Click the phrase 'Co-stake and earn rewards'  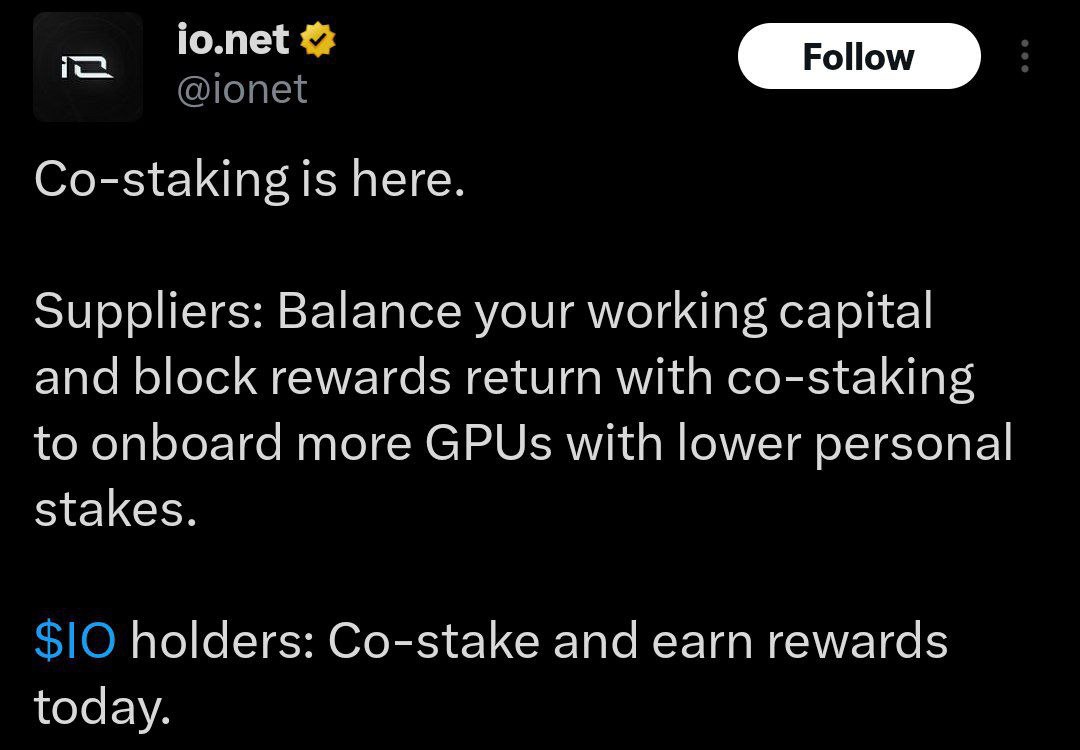coord(638,641)
